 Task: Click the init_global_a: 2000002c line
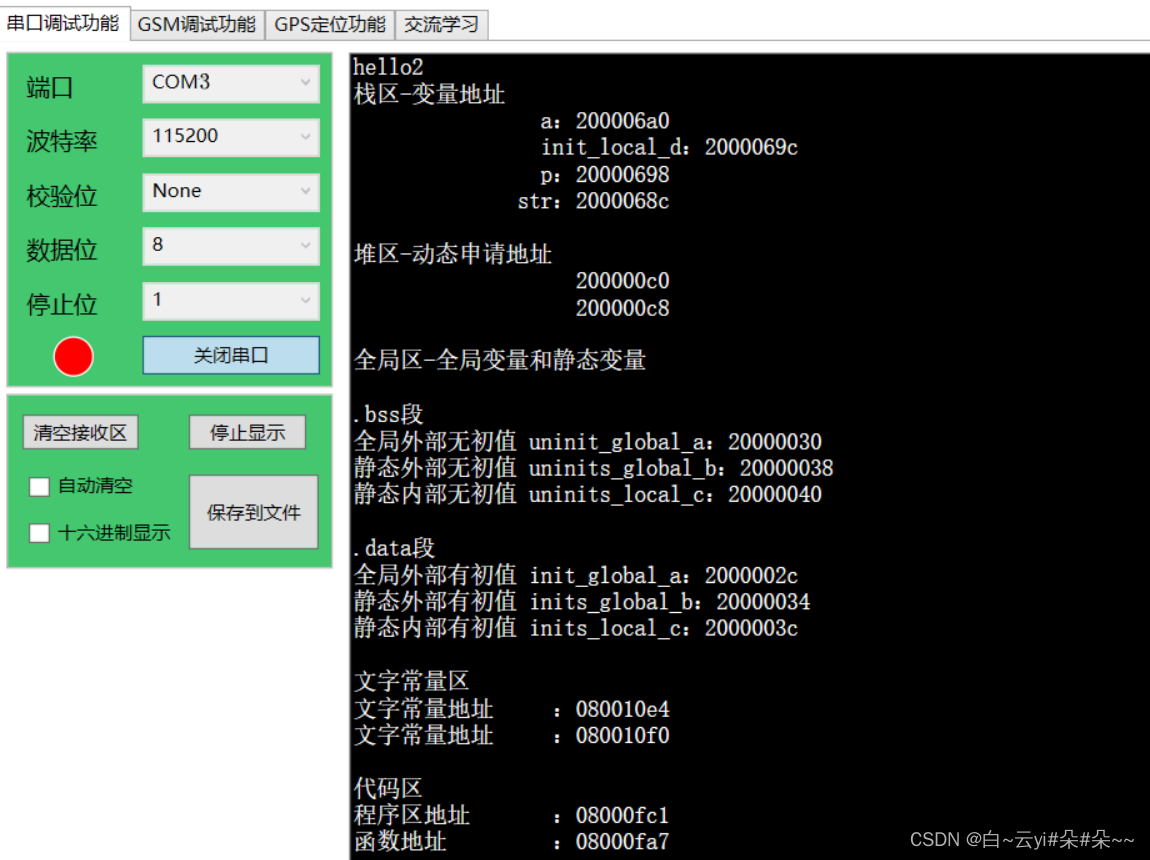tap(576, 576)
